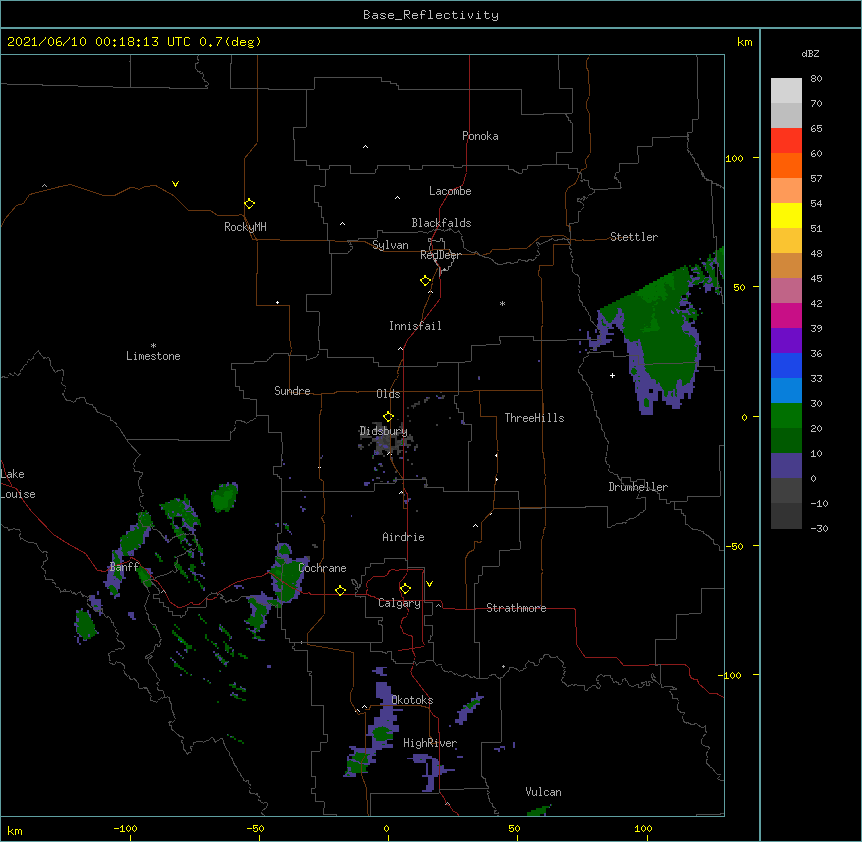
Task: Click the 50 tick label on right axis
Action: pyautogui.click(x=739, y=287)
